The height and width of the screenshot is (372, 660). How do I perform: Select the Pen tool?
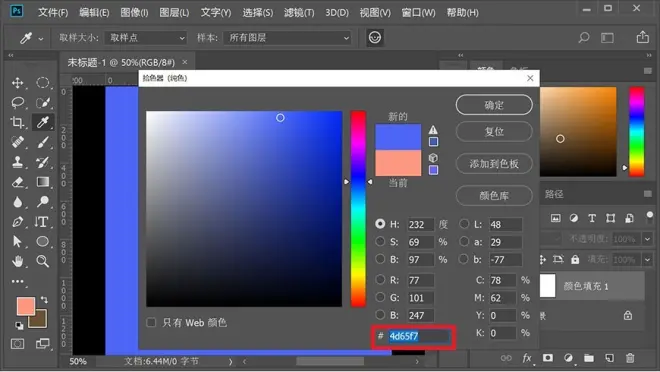[x=18, y=222]
